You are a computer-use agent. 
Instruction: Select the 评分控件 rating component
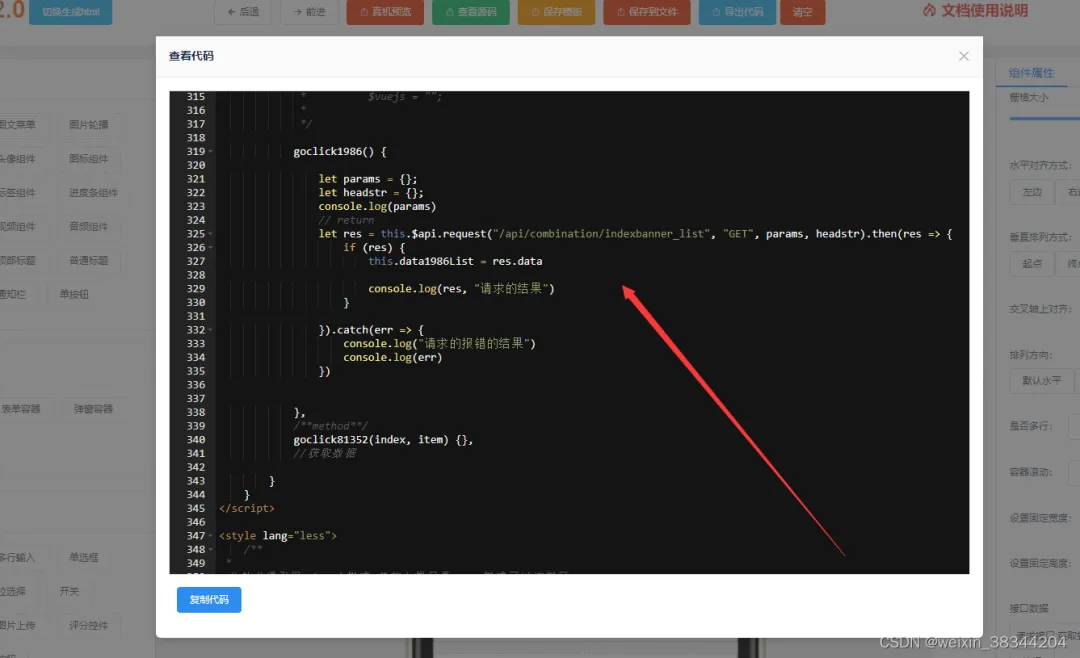click(89, 626)
